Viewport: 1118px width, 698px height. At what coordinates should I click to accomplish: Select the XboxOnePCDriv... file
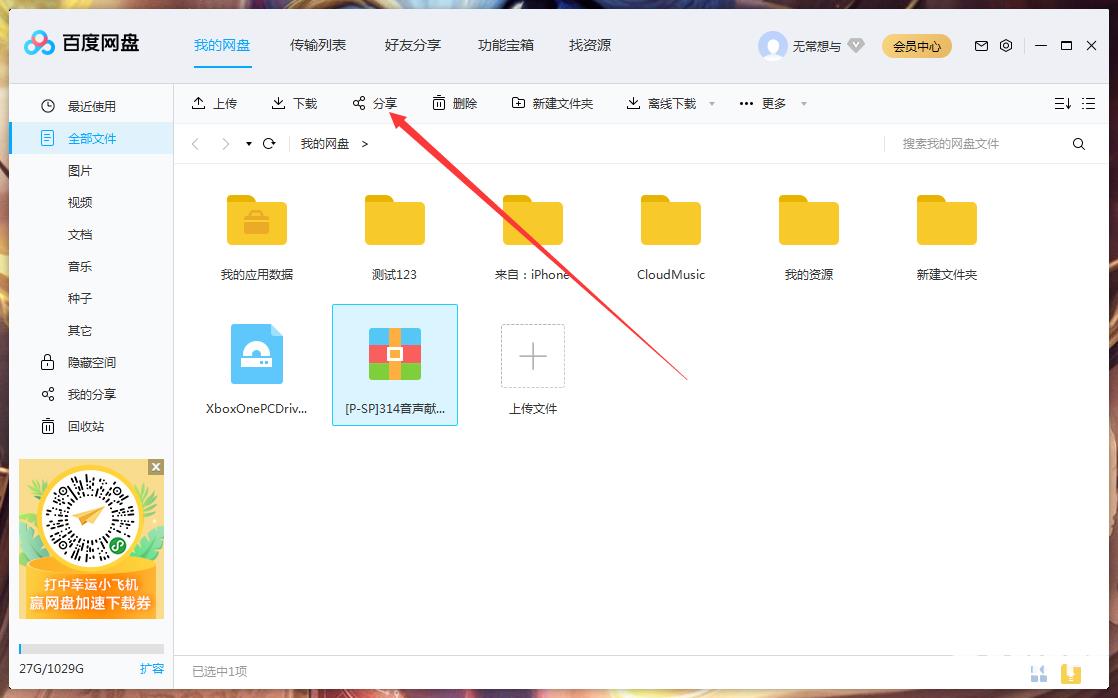tap(257, 365)
